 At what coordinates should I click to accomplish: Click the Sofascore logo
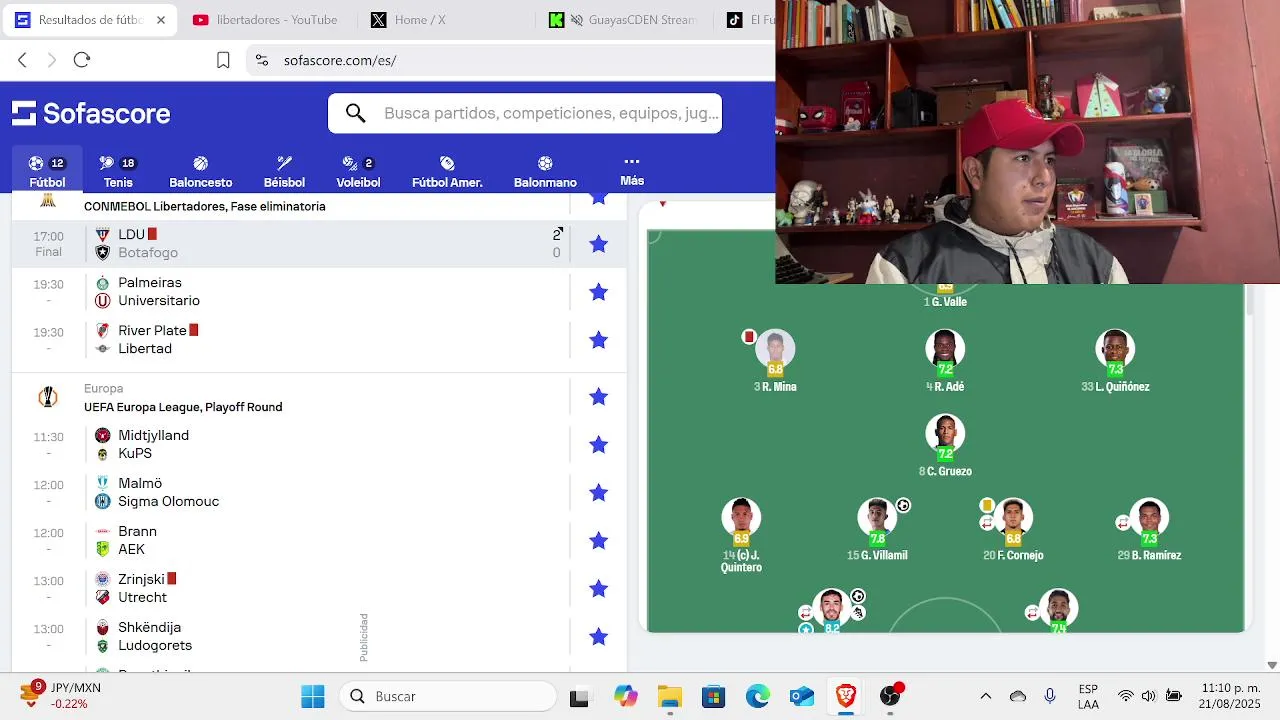tap(91, 113)
